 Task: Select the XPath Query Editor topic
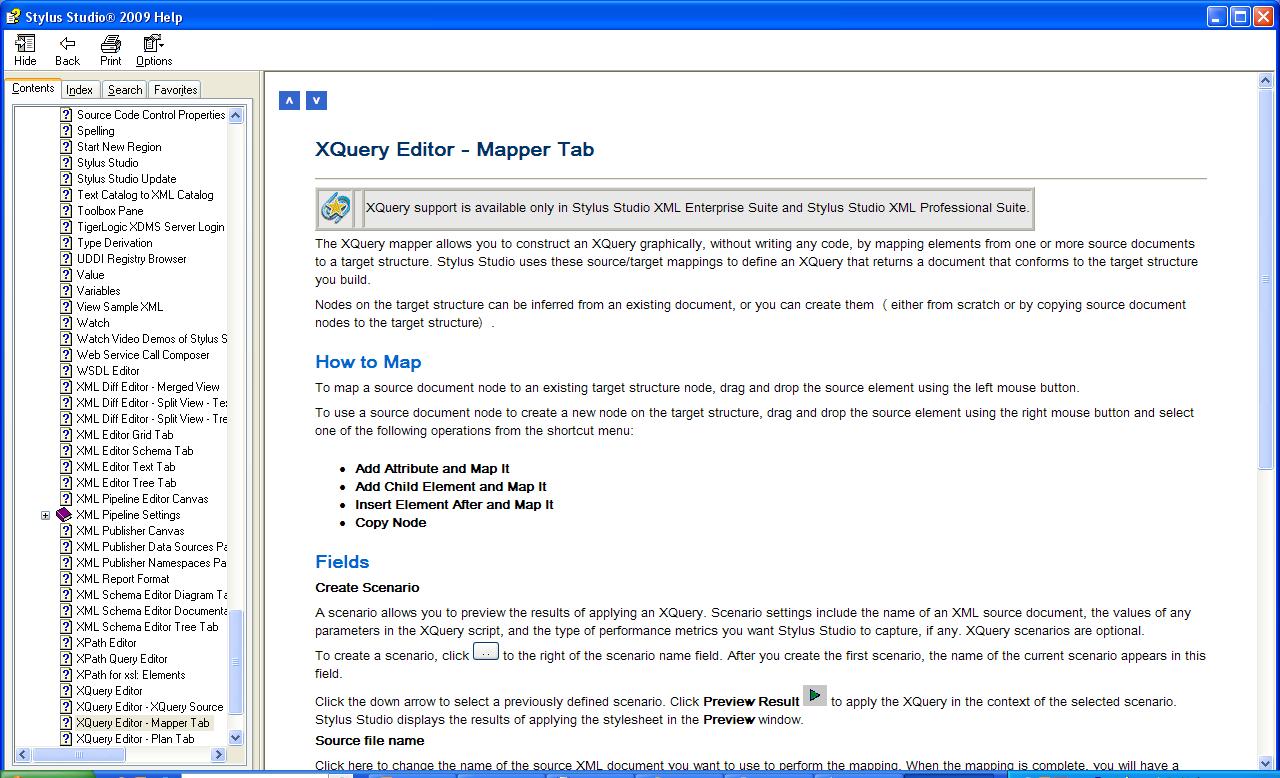[x=122, y=659]
